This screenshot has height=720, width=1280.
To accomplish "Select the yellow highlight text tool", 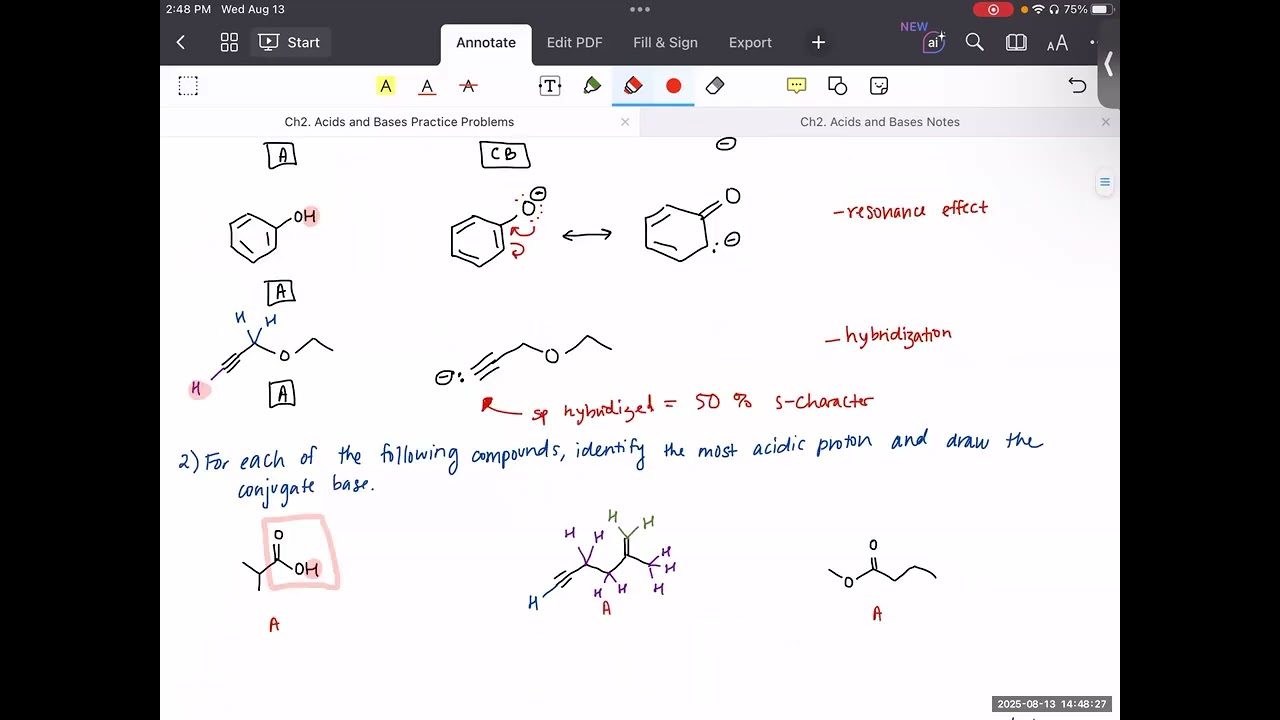I will tap(386, 86).
